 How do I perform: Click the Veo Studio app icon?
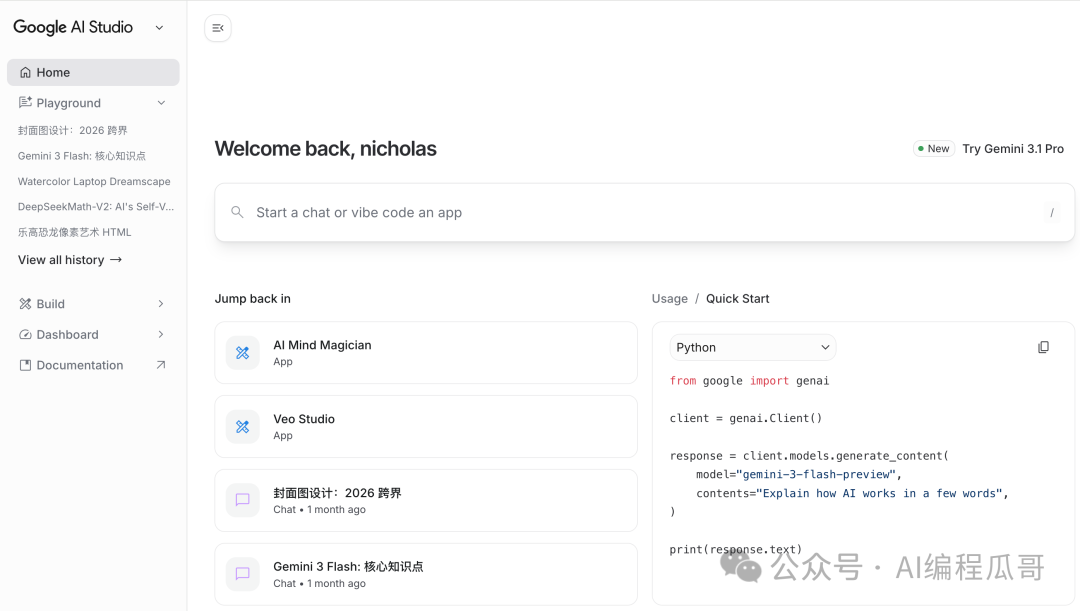[x=242, y=426]
